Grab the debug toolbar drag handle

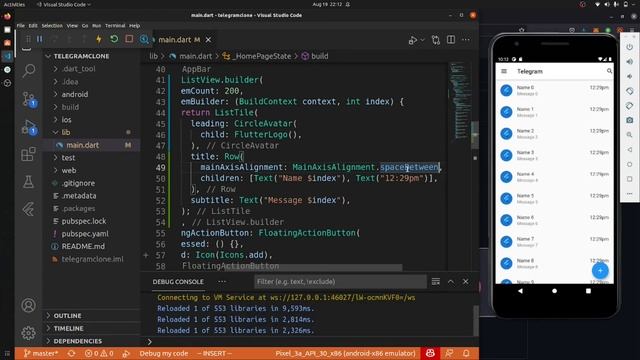(28, 39)
